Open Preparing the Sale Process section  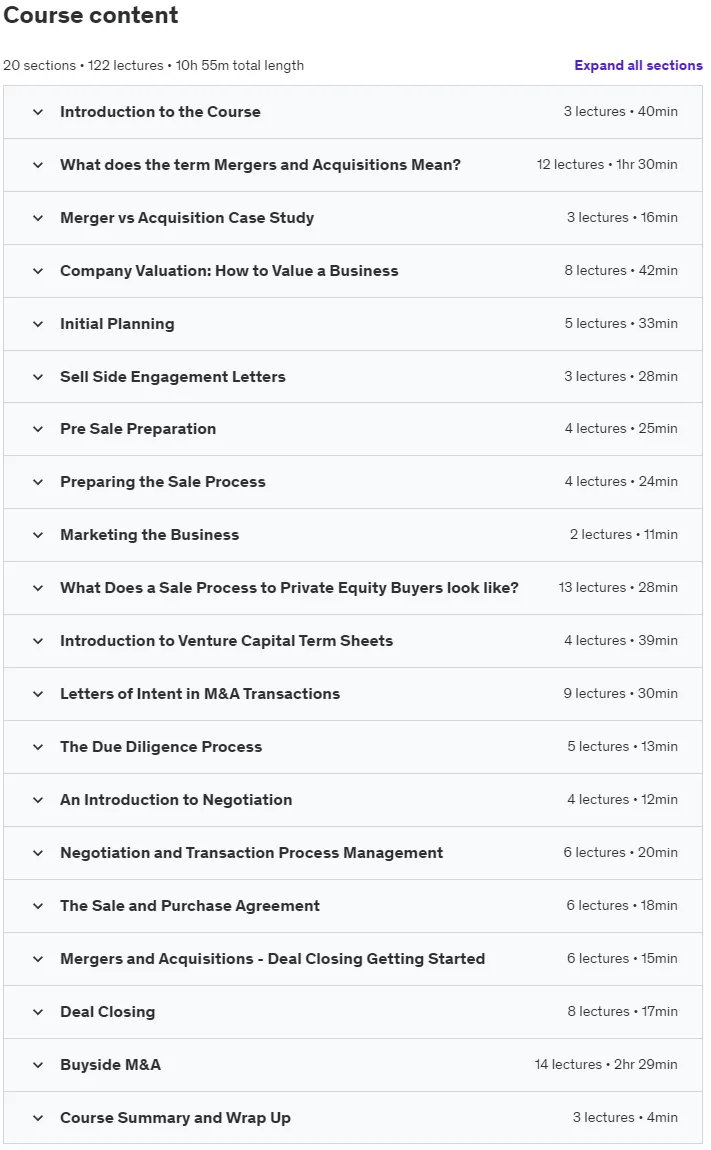pos(353,482)
